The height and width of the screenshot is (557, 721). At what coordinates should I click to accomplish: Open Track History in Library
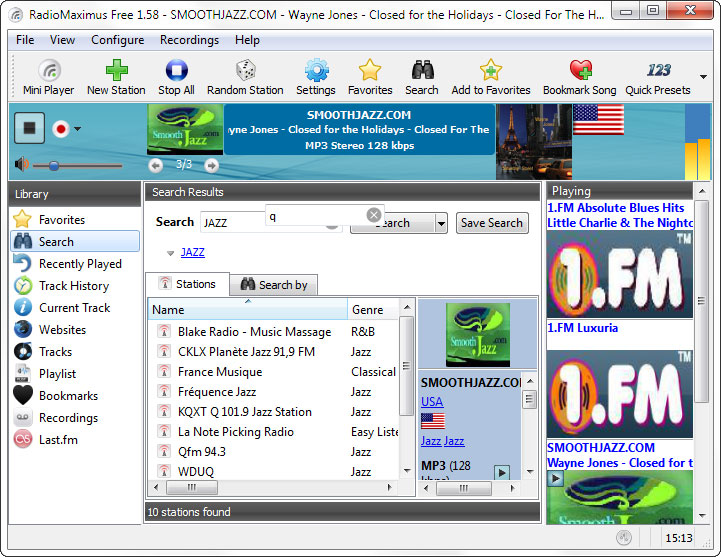point(75,286)
